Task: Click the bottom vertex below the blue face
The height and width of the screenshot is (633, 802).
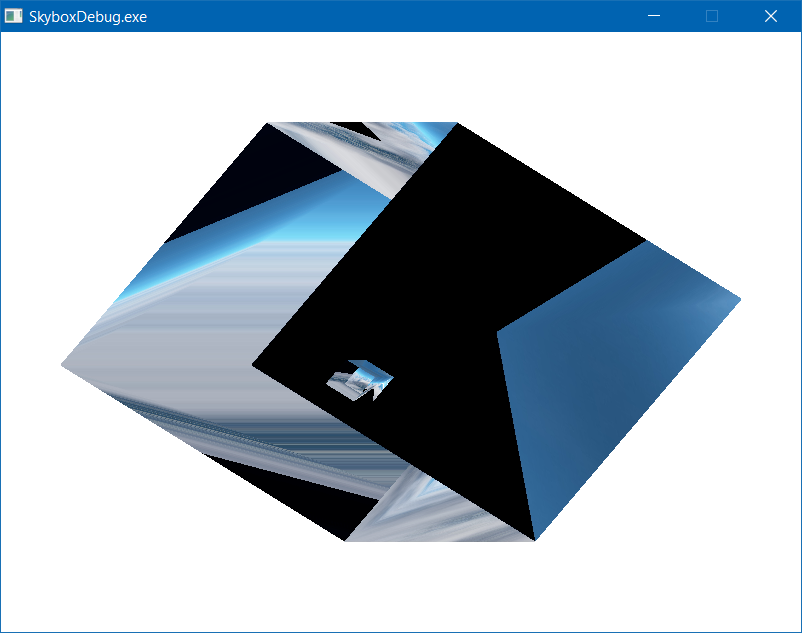Action: [535, 539]
